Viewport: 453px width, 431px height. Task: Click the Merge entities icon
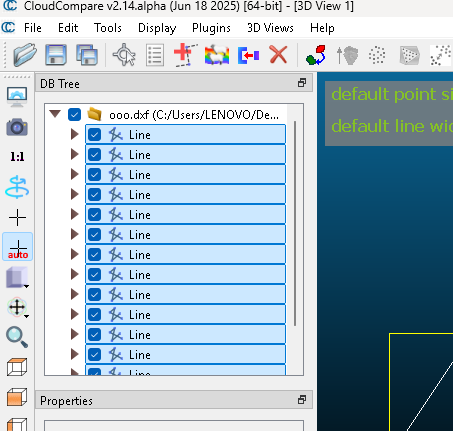click(x=248, y=55)
